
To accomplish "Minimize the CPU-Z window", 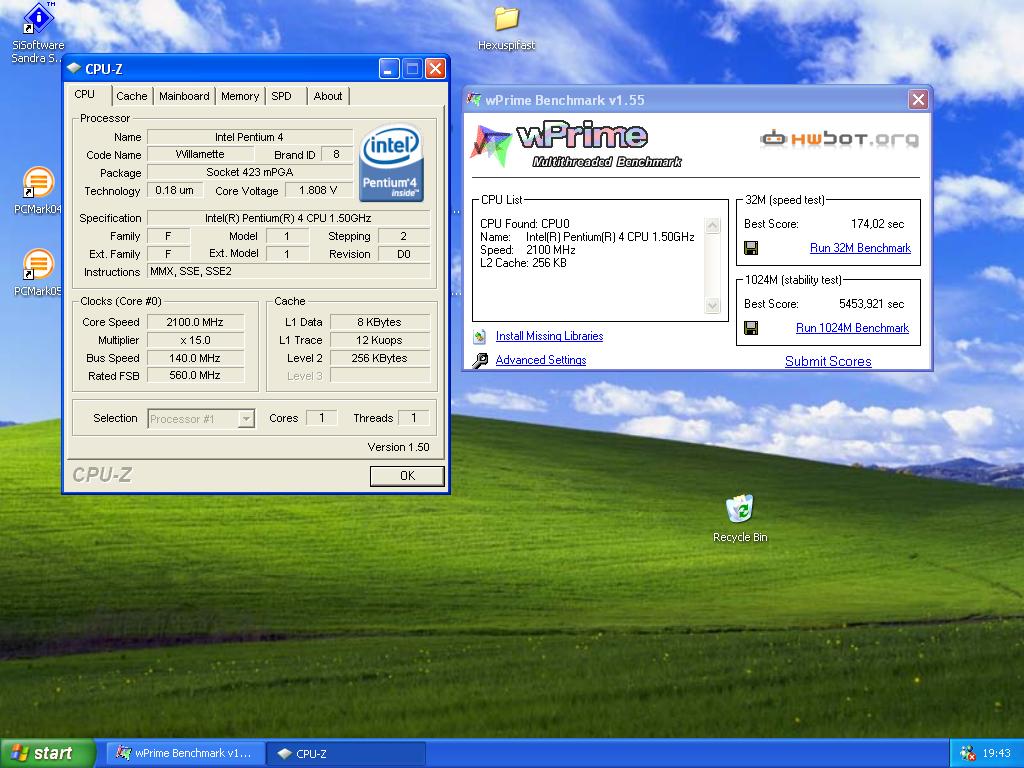I will click(389, 69).
